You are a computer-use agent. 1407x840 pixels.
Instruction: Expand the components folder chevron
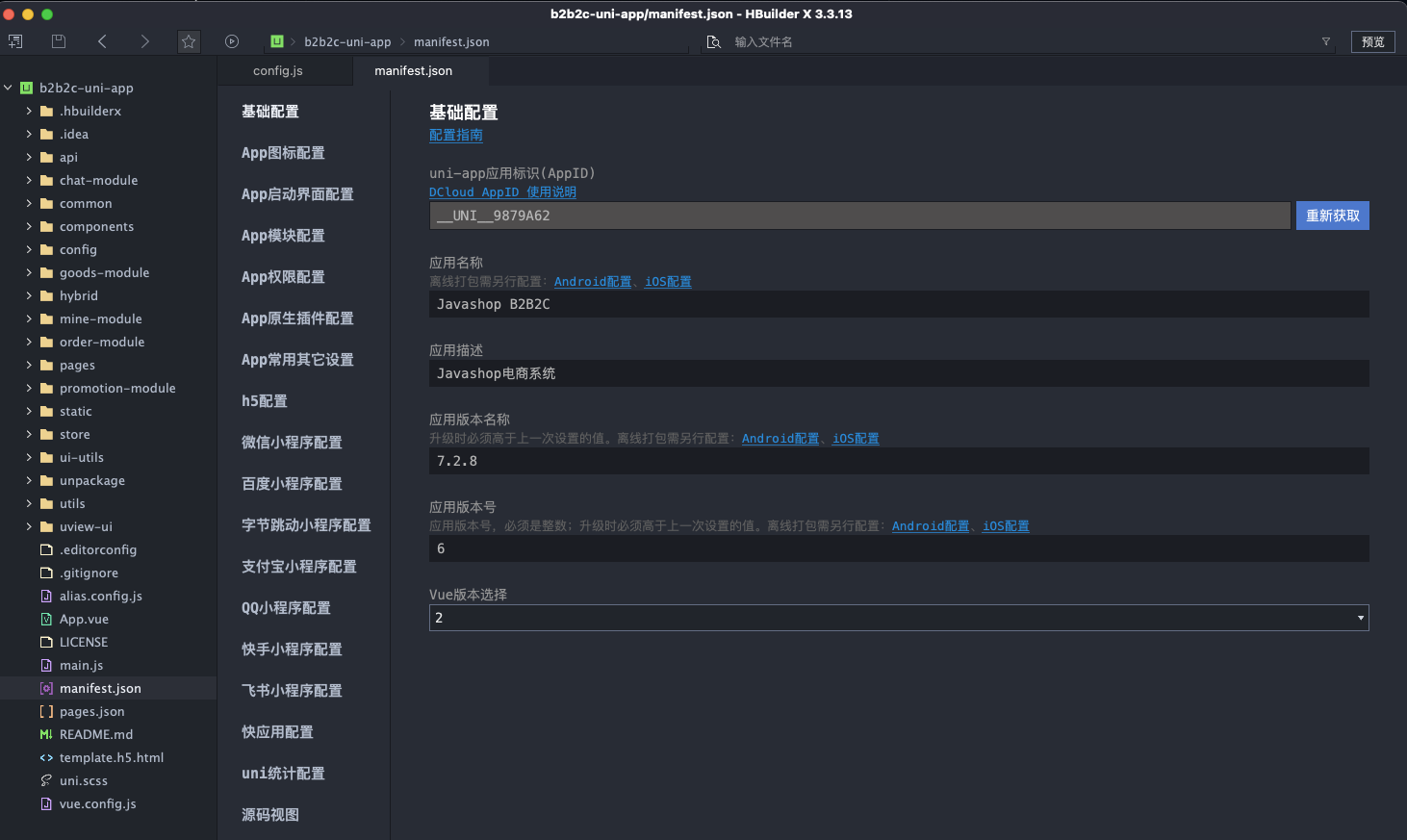[29, 226]
